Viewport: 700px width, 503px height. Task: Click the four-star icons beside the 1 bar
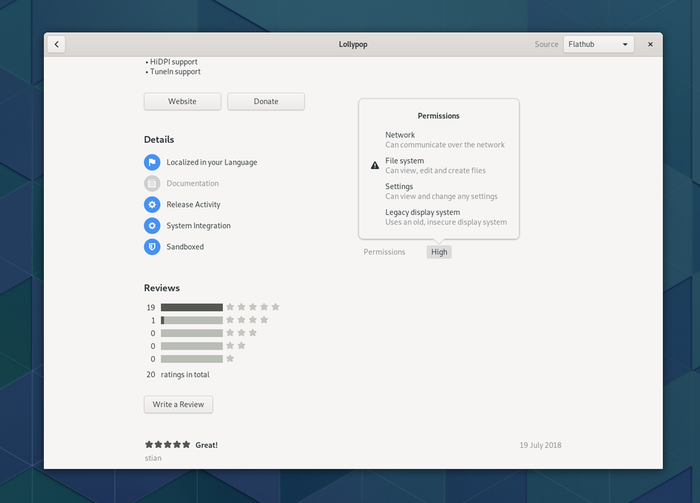(x=247, y=320)
